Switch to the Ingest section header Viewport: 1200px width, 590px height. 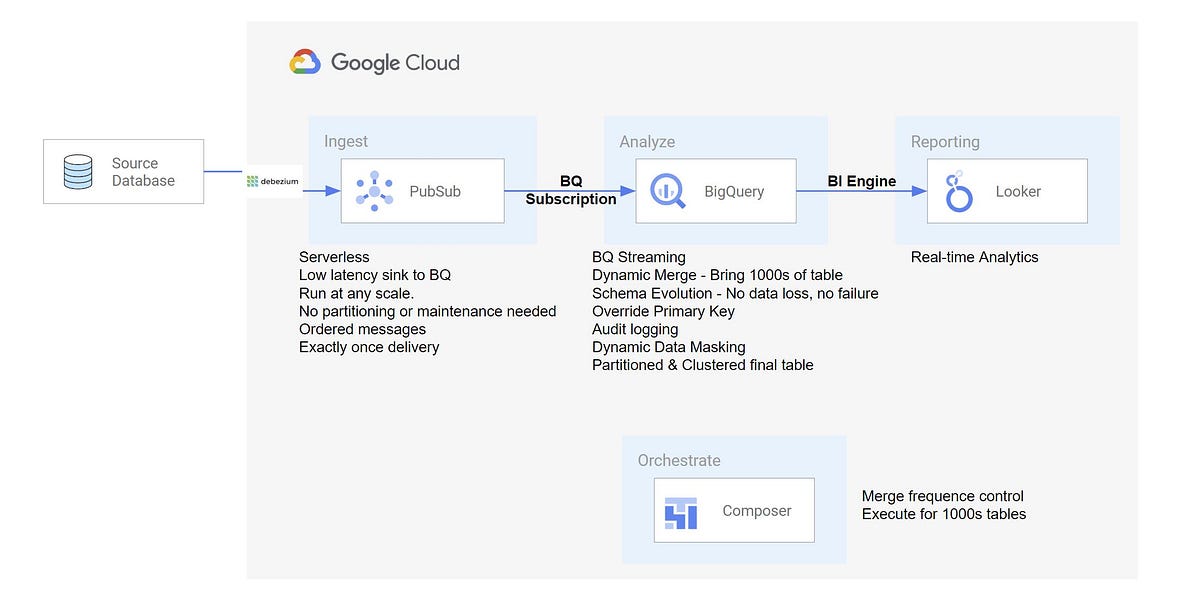pos(346,141)
